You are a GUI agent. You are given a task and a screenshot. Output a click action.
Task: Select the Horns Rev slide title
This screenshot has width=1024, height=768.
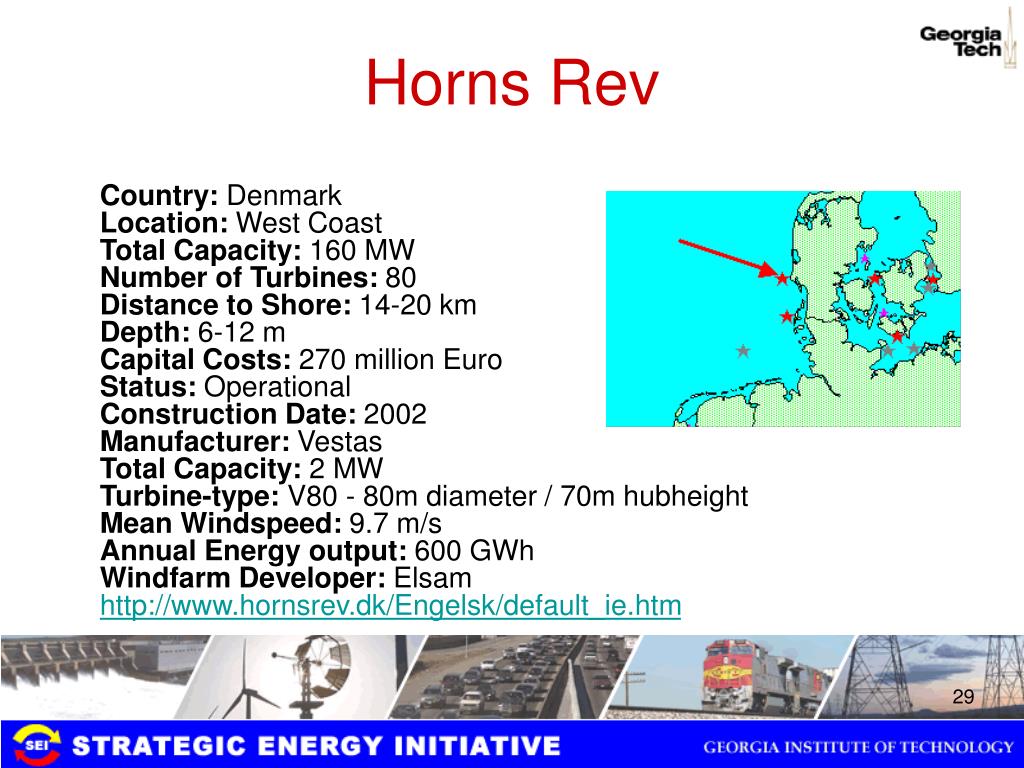(511, 82)
